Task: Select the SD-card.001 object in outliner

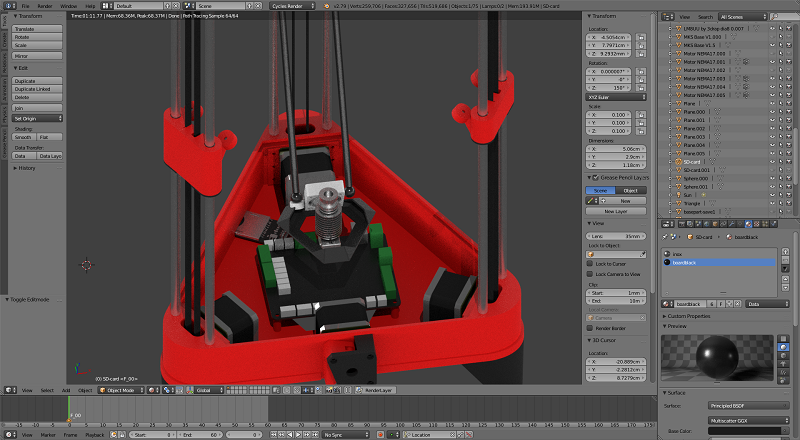Action: click(694, 170)
